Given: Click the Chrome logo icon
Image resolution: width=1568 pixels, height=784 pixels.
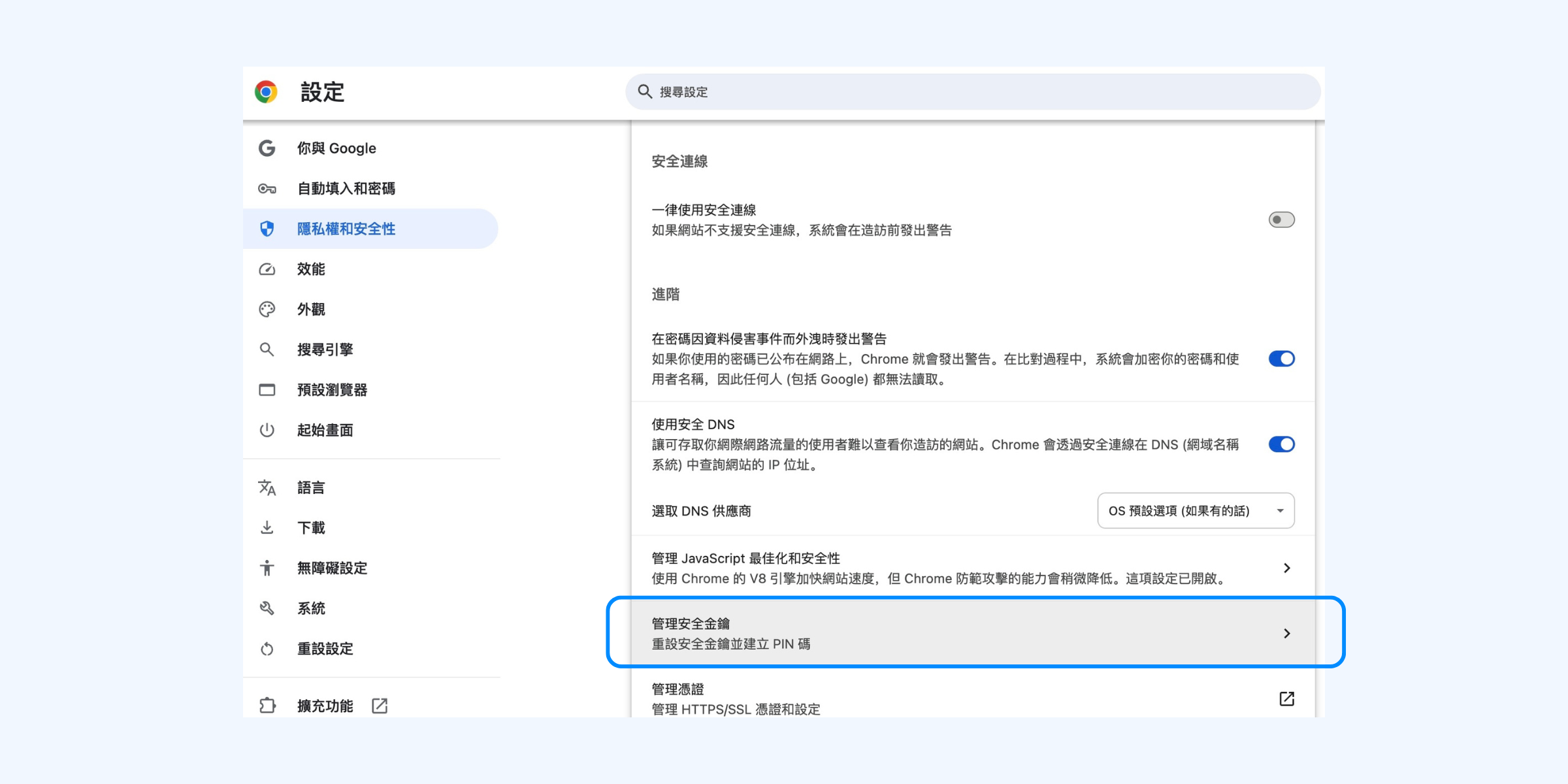Looking at the screenshot, I should coord(266,92).
